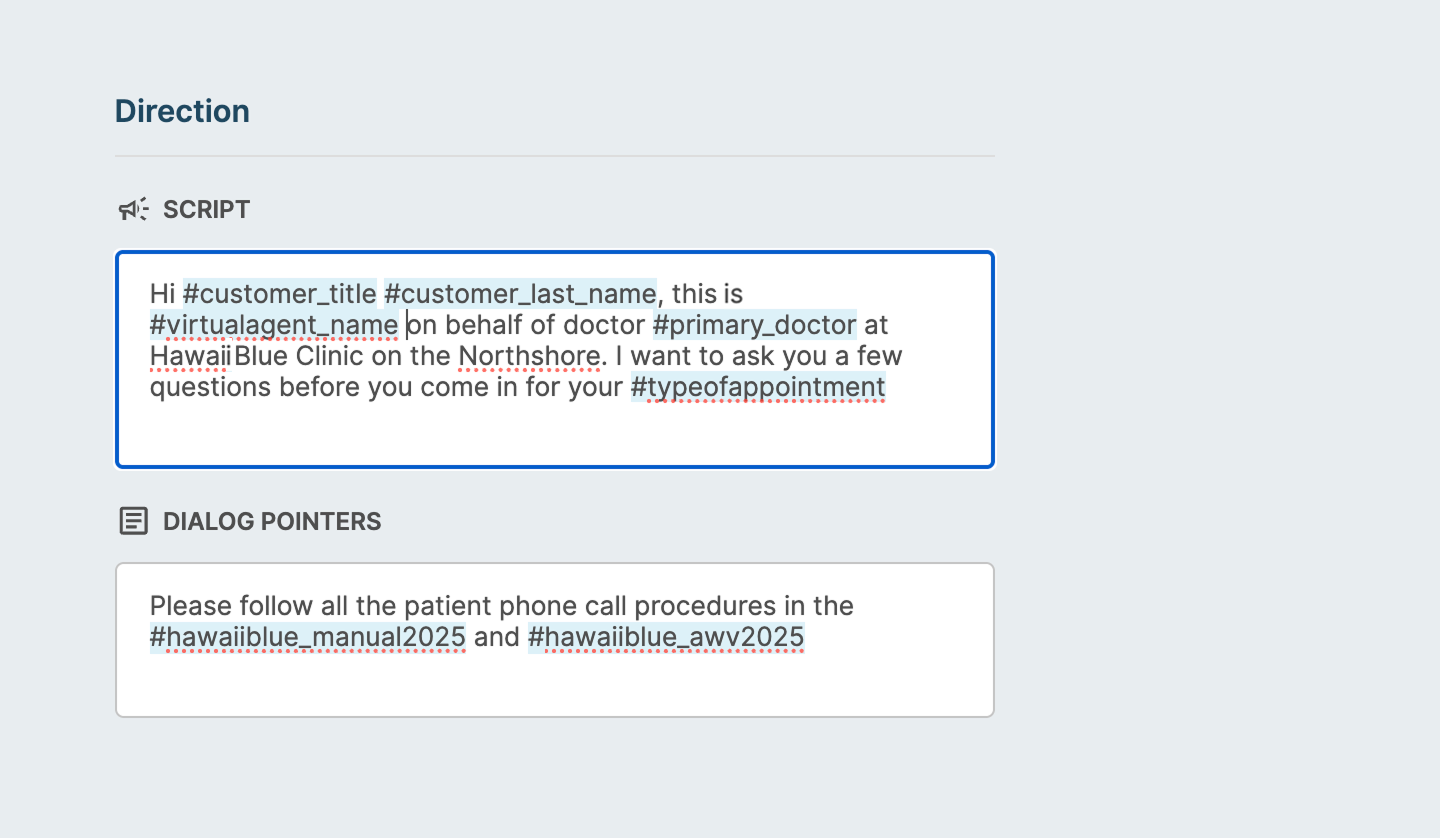Click the #primary_doctor variable tag
This screenshot has width=1440, height=838.
point(755,325)
